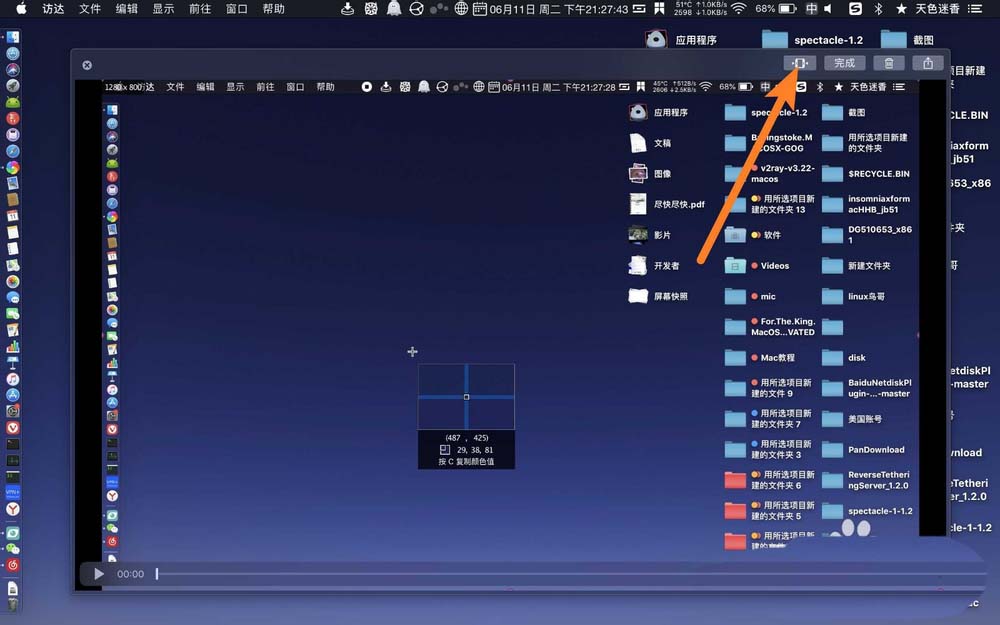1000x625 pixels.
Task: Open the green Android icon in the Dock
Action: [13, 102]
